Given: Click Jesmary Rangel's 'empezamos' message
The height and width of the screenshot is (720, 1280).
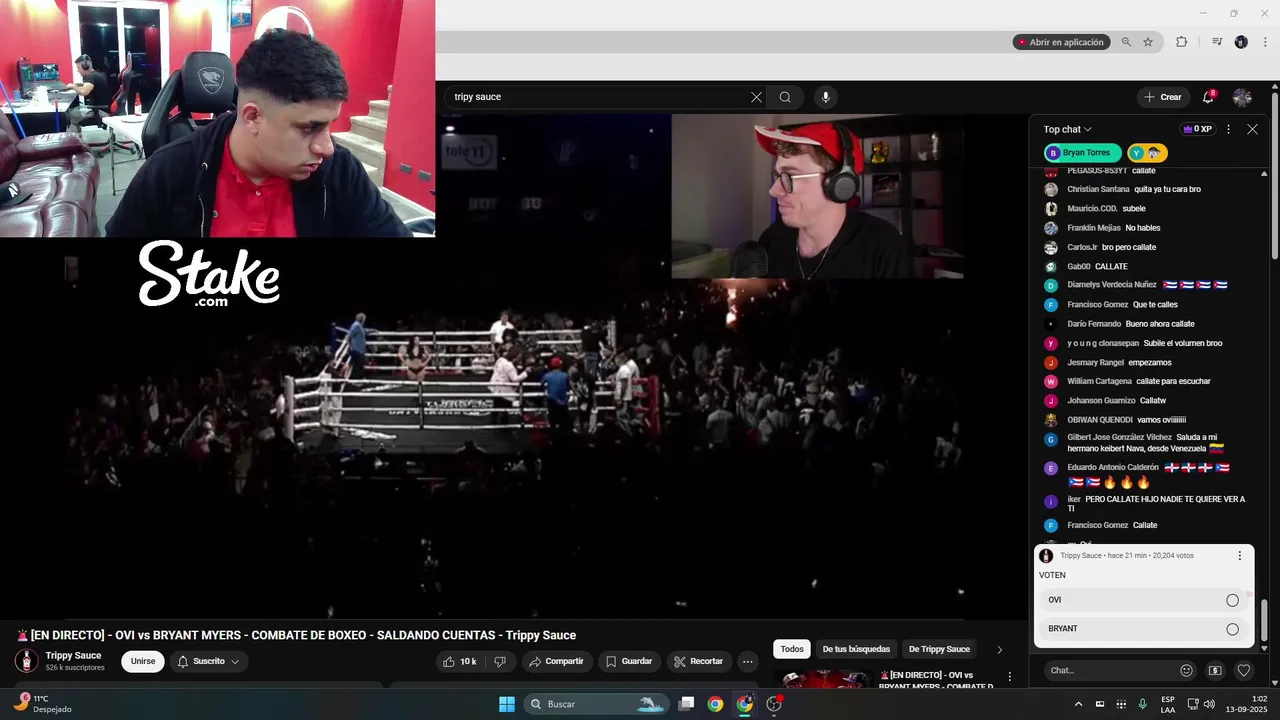Looking at the screenshot, I should 1148,363.
